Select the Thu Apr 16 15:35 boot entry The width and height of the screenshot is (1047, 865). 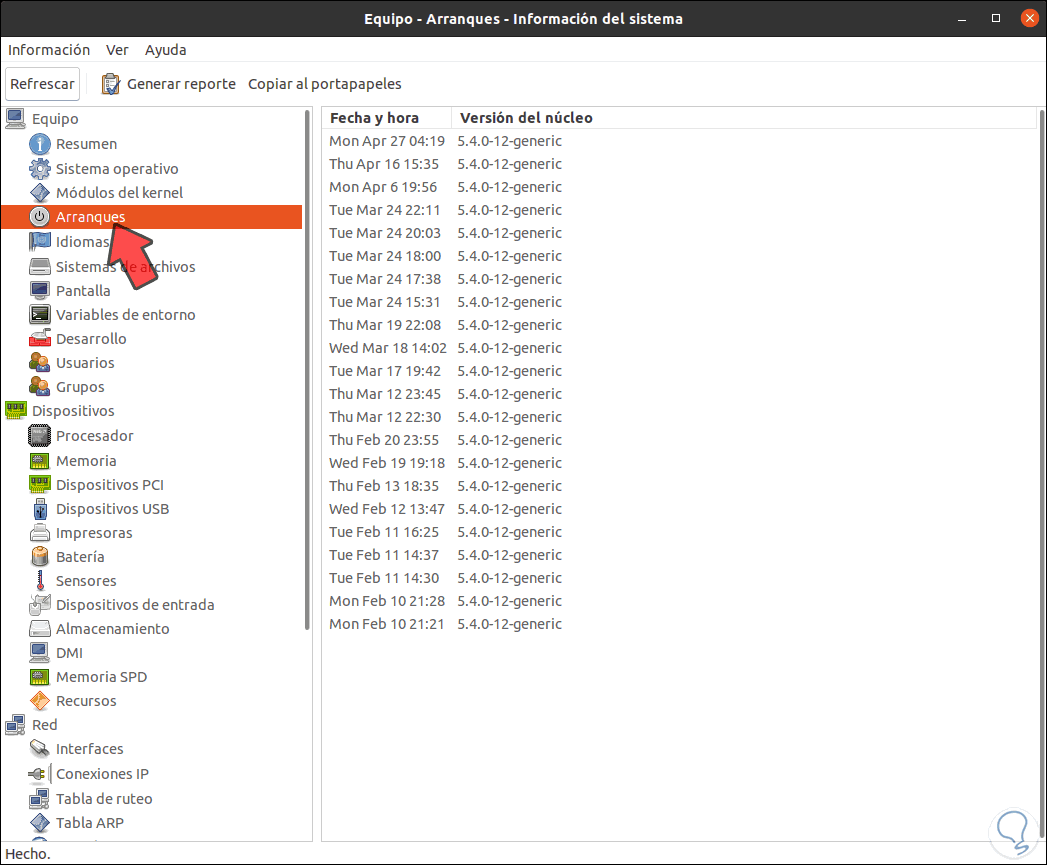[679, 164]
